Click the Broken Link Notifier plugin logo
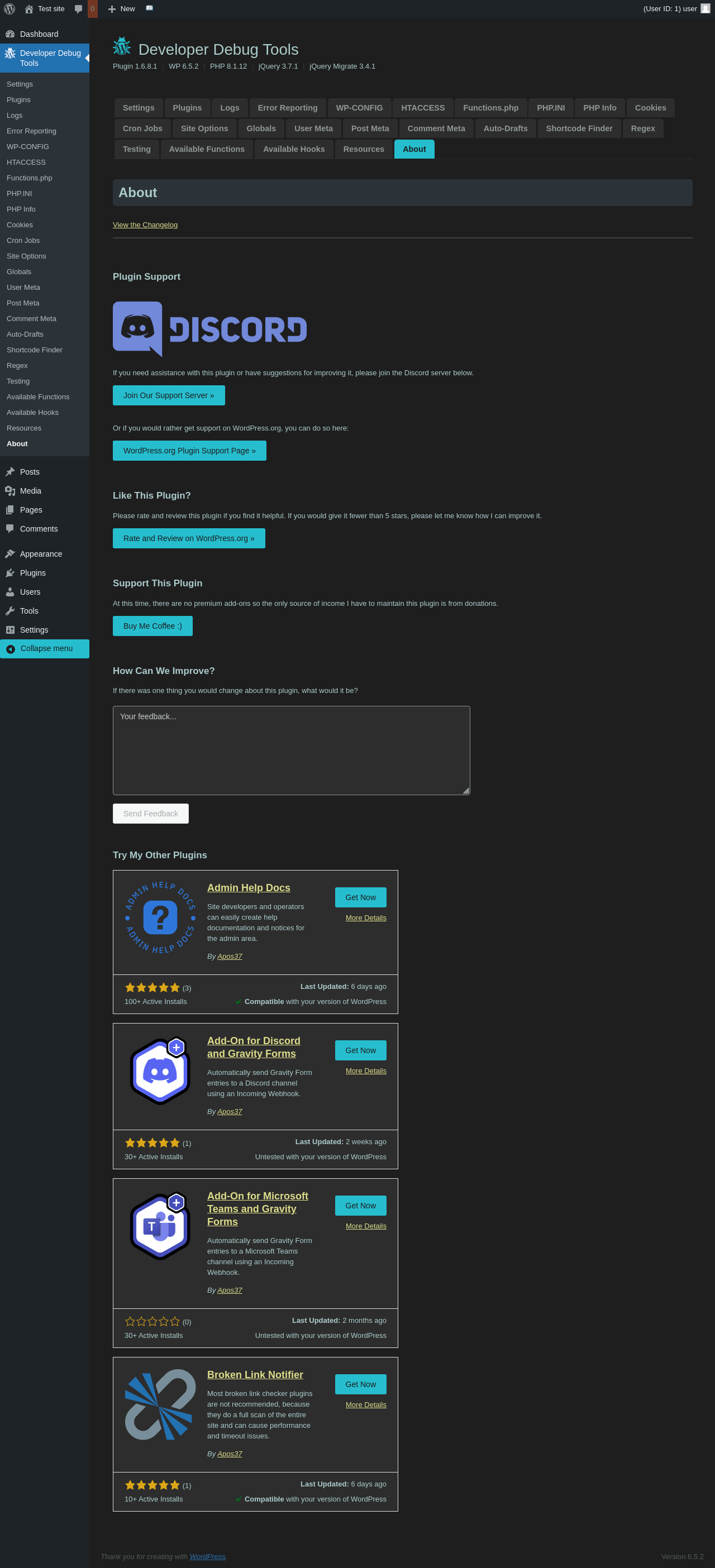This screenshot has width=715, height=1568. point(160,1404)
